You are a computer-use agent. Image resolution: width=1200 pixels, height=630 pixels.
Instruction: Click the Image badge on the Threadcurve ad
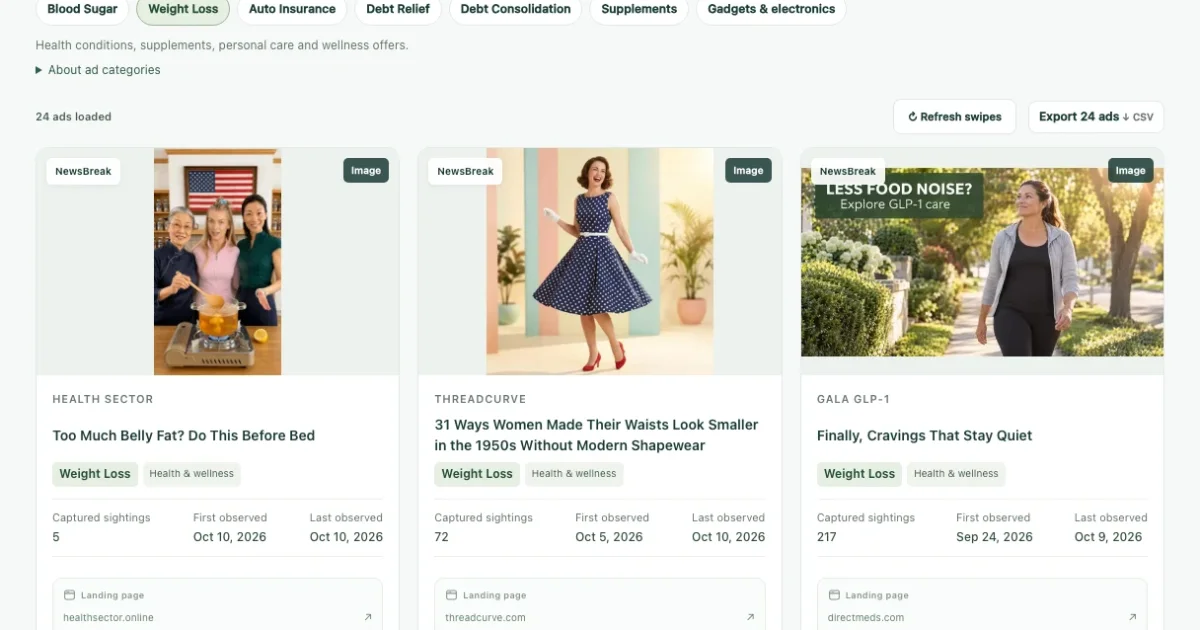pyautogui.click(x=748, y=171)
